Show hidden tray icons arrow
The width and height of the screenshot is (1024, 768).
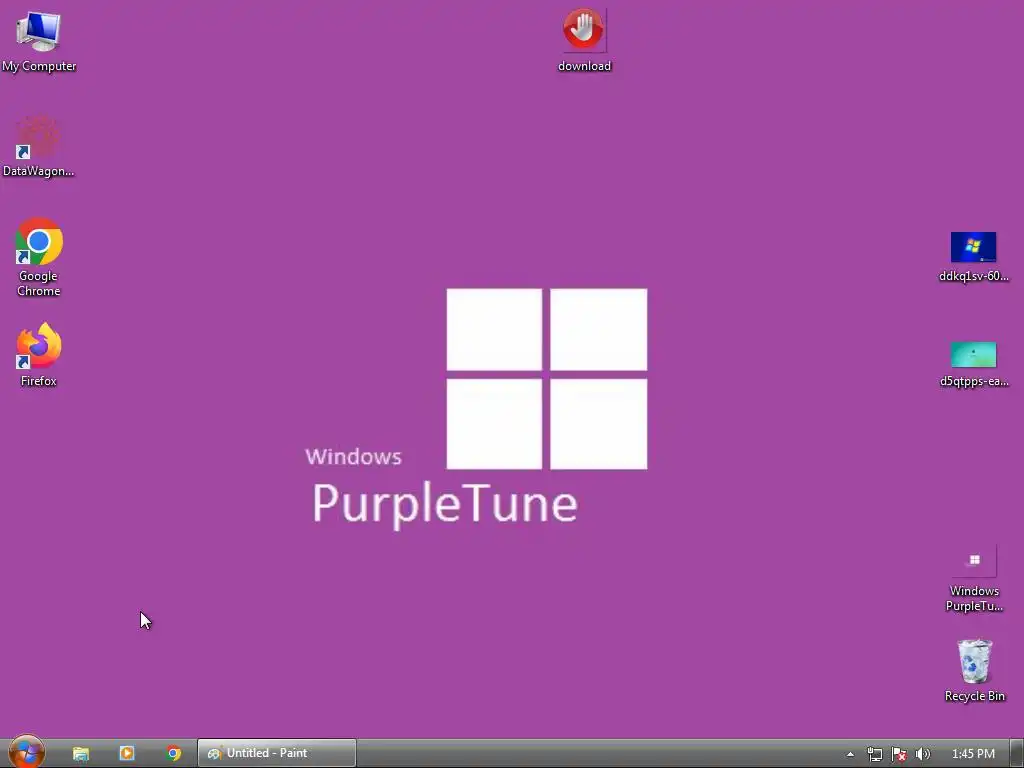[x=850, y=754]
